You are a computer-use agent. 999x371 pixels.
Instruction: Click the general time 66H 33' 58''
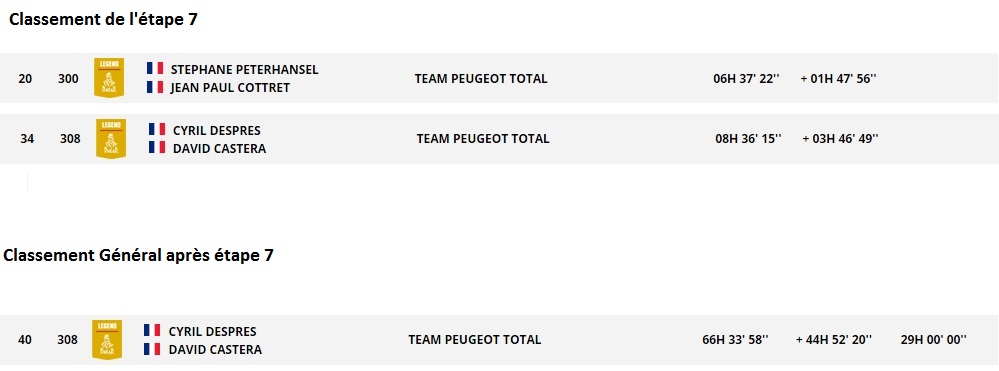[735, 340]
